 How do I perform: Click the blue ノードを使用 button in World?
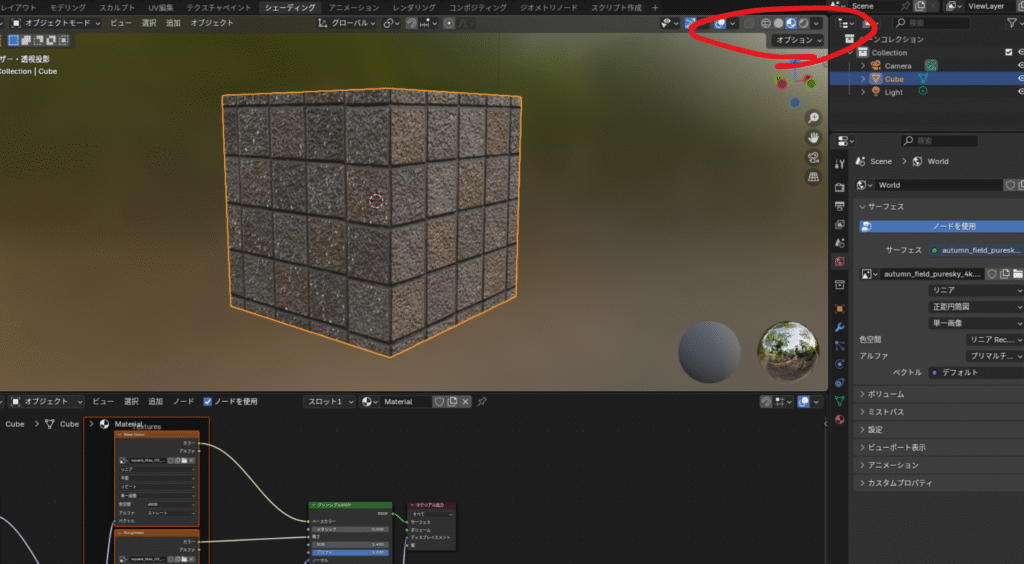[941, 227]
